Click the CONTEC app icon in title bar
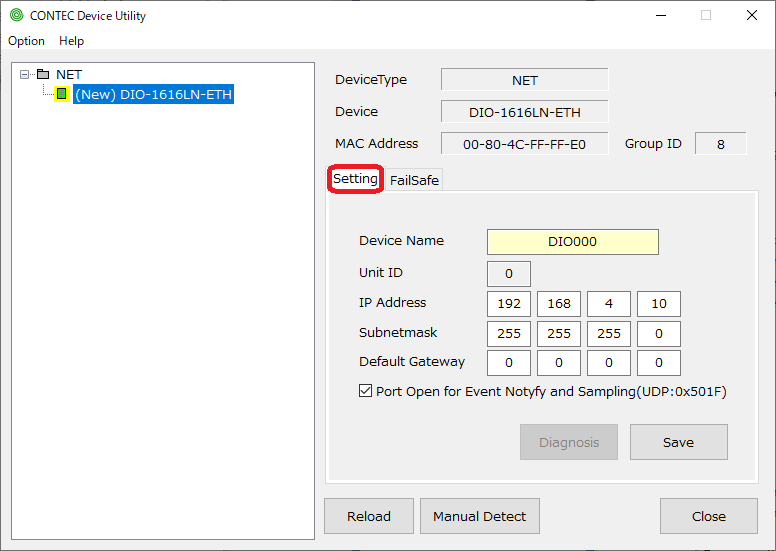 (16, 15)
